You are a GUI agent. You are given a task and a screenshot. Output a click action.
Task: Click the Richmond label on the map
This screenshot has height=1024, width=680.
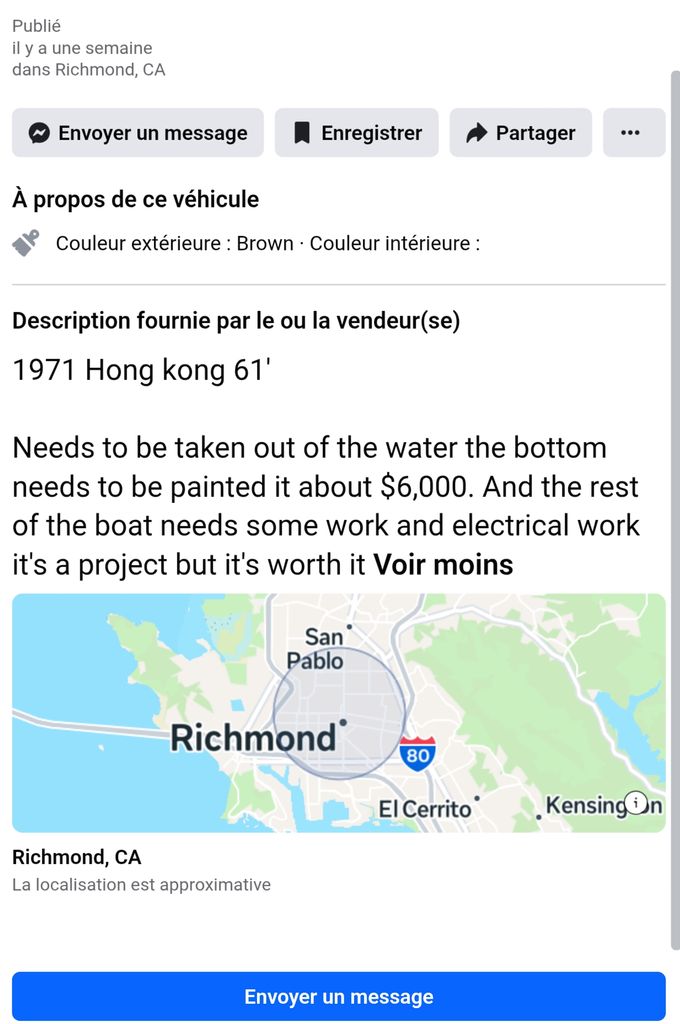[253, 738]
